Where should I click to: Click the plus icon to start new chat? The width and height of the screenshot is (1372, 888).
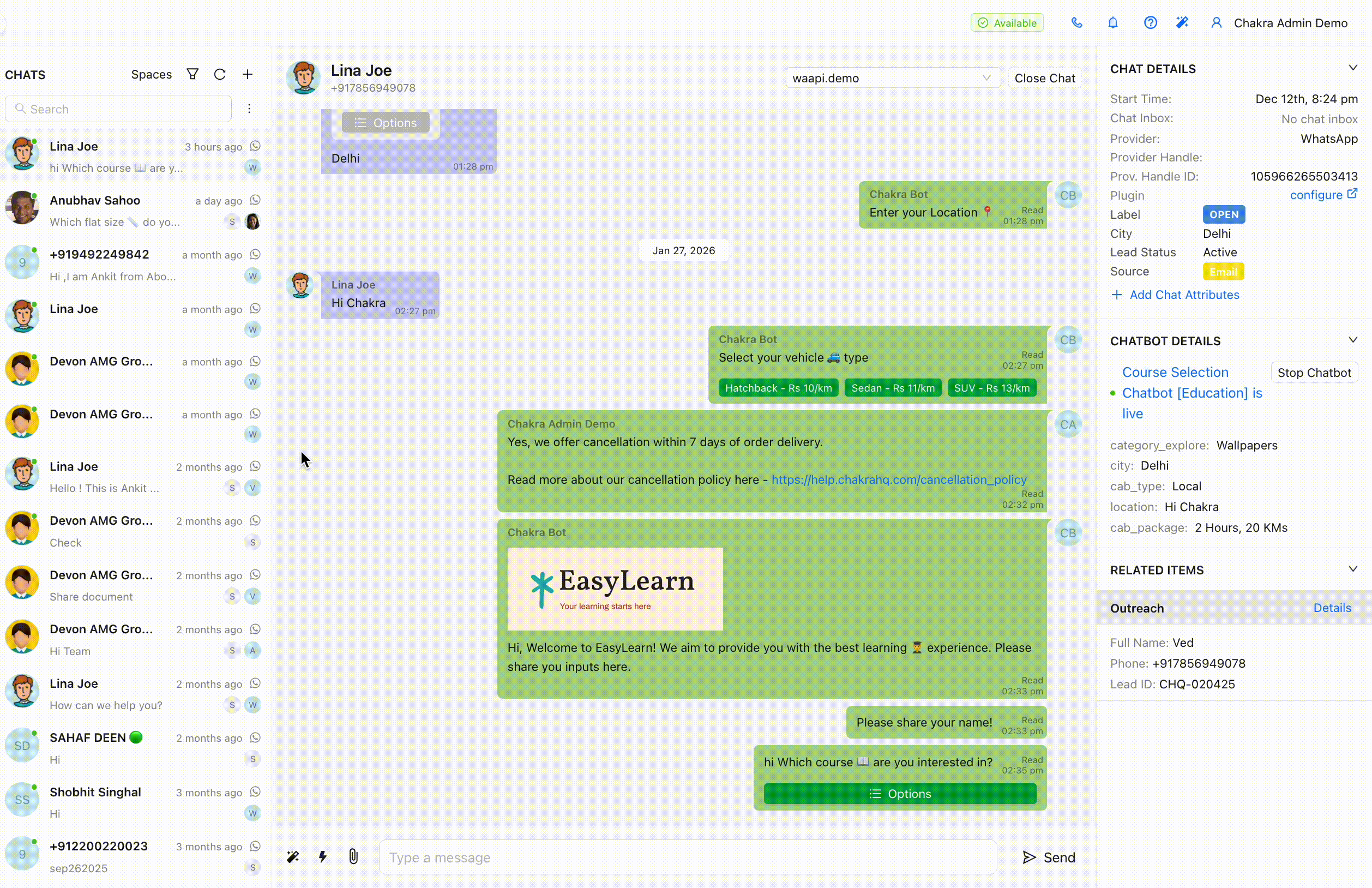tap(248, 74)
